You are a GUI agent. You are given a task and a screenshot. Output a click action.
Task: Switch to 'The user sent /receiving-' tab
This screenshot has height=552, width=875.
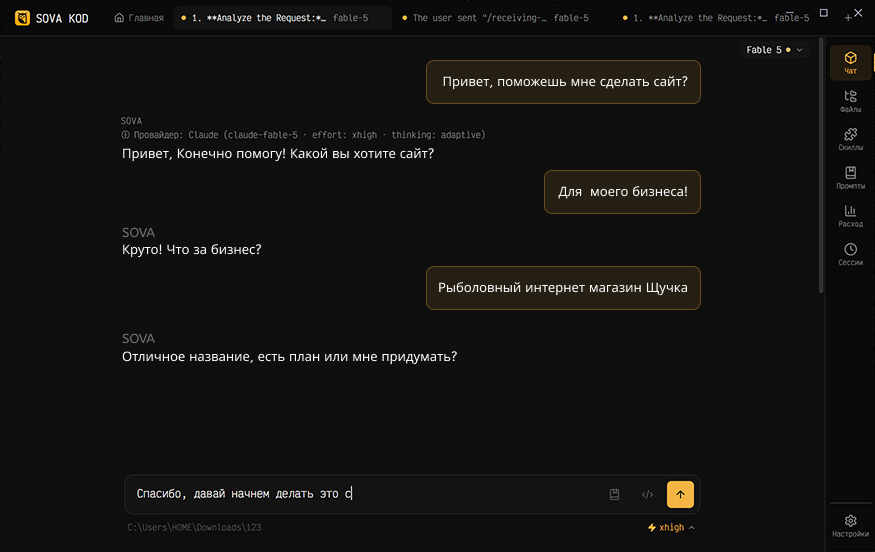pos(495,18)
